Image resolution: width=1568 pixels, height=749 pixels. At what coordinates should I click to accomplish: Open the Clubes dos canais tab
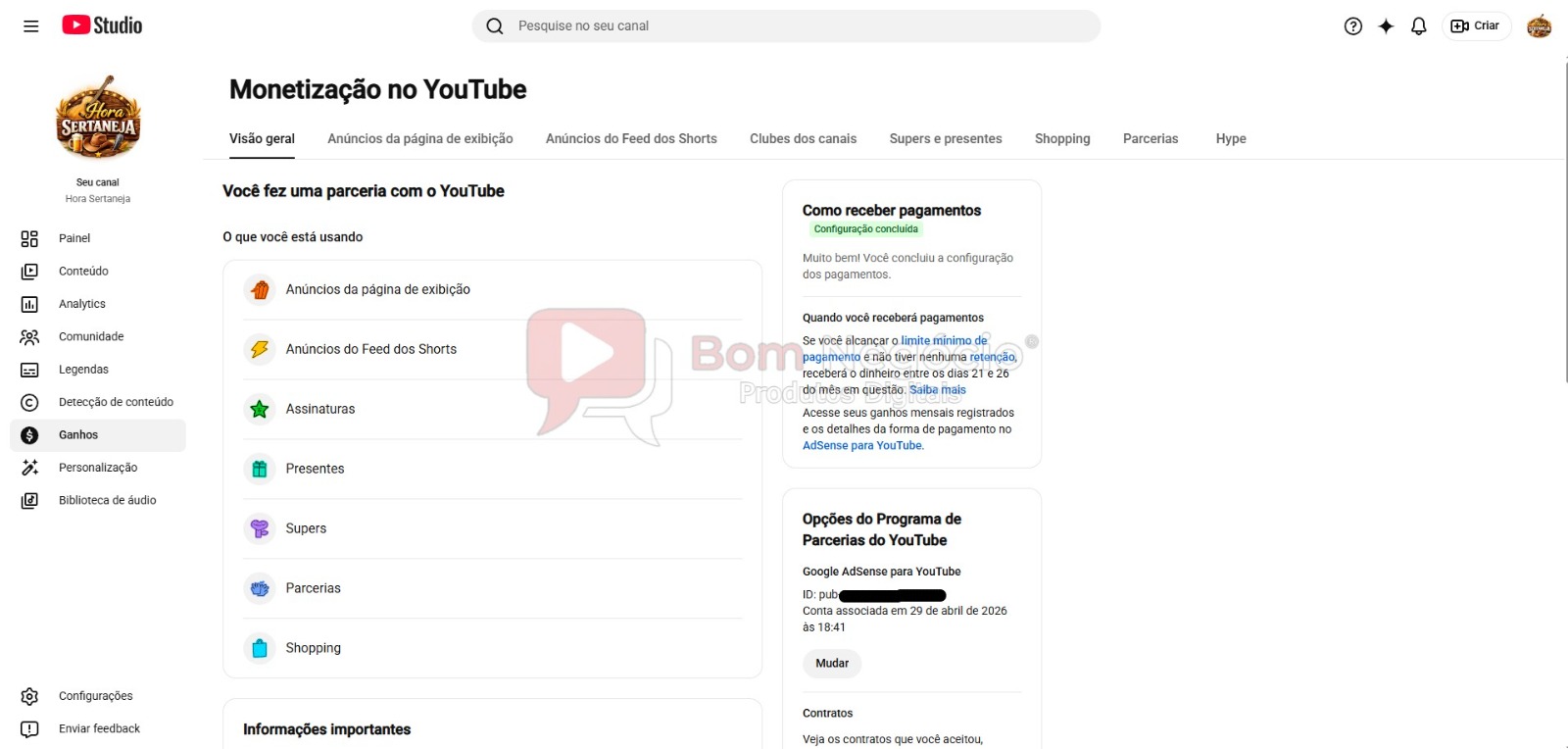[x=803, y=138]
